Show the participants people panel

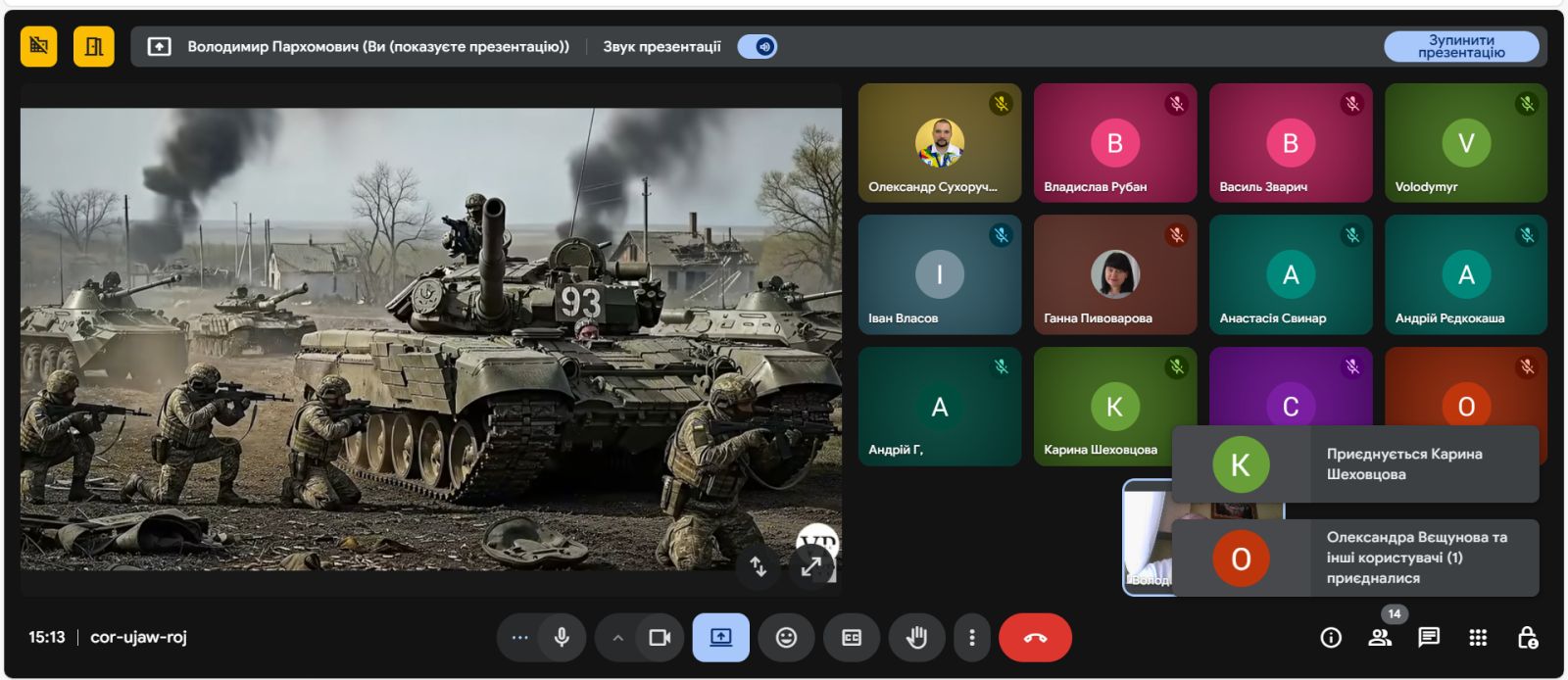[x=1380, y=638]
